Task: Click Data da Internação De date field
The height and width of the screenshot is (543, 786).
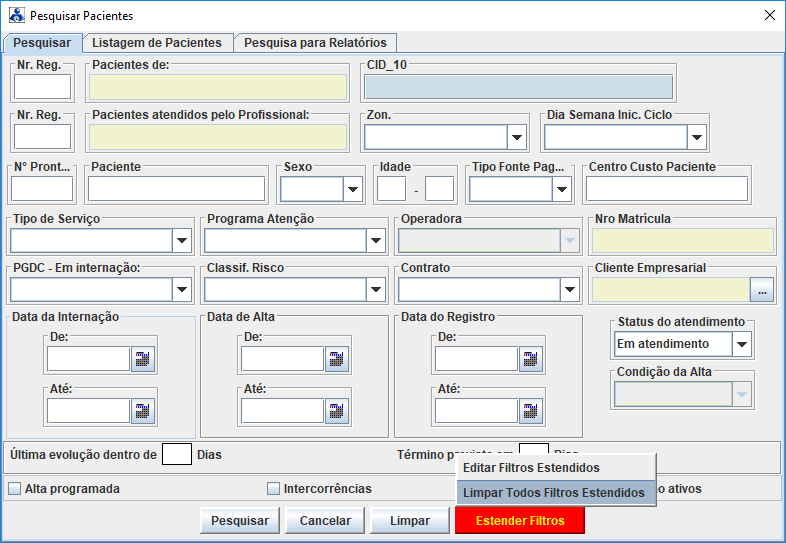Action: (x=89, y=359)
